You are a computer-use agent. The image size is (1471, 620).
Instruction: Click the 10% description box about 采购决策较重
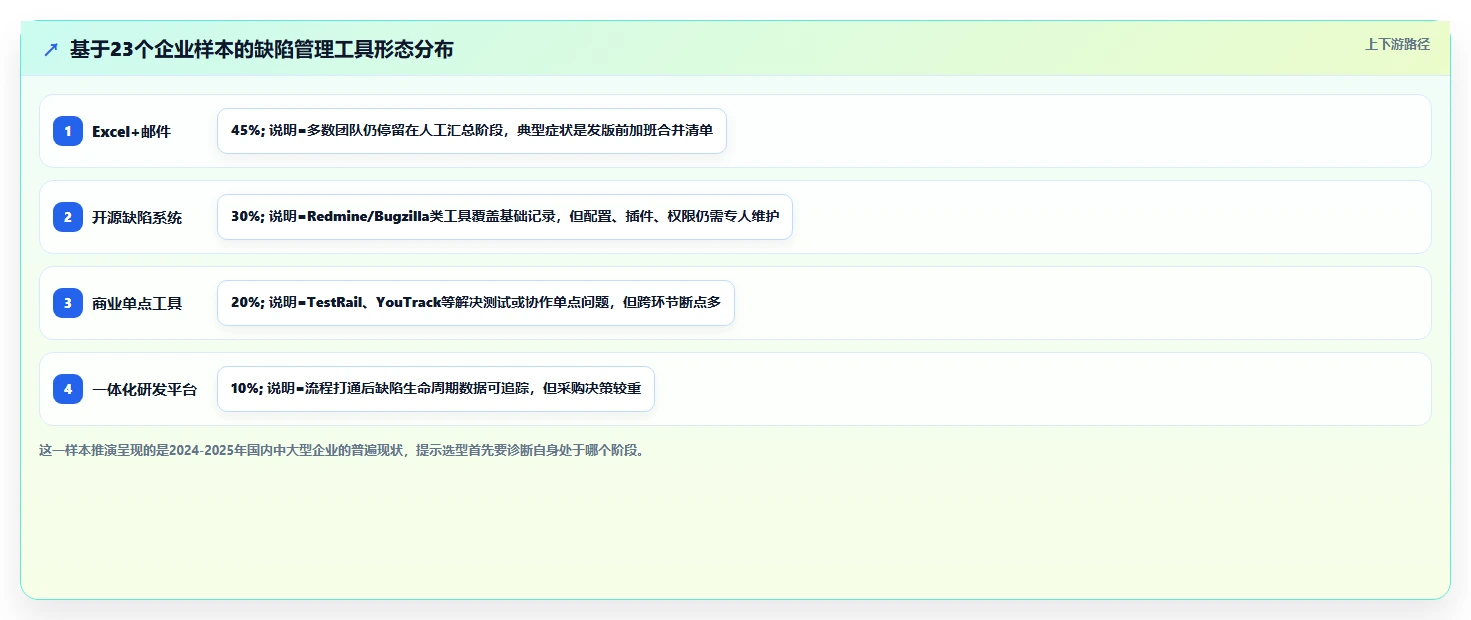point(436,389)
